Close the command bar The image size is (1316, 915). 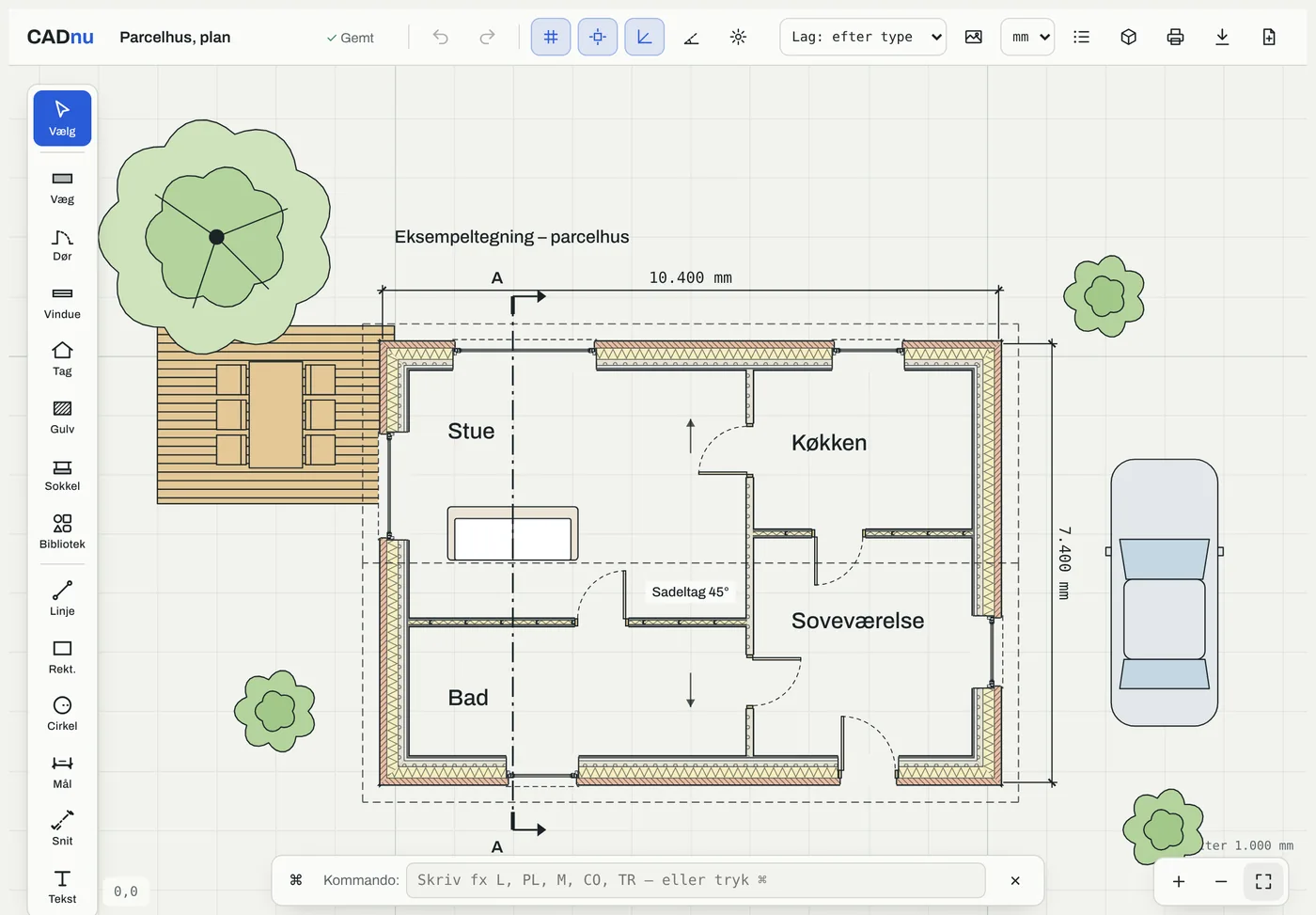click(1015, 881)
